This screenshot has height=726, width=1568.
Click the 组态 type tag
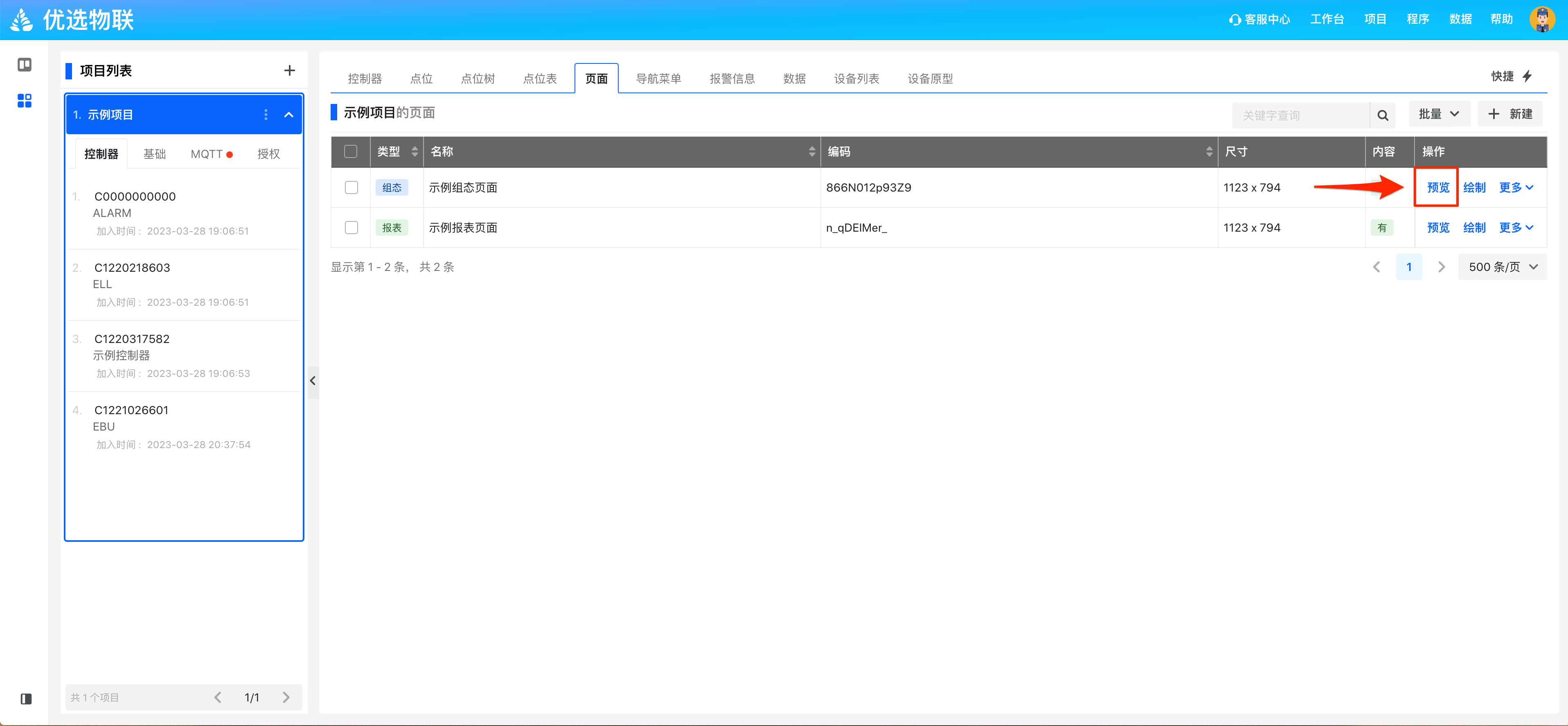click(392, 187)
